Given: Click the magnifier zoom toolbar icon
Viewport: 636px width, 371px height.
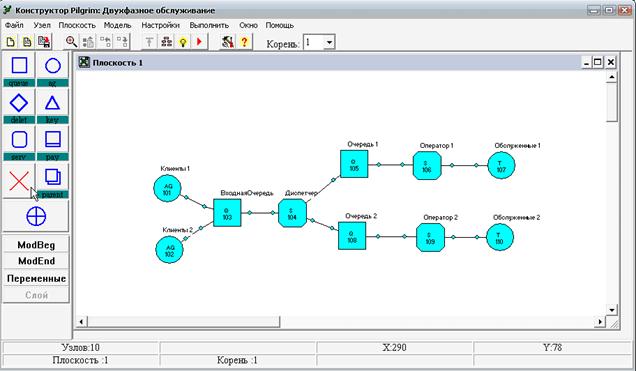Looking at the screenshot, I should (x=71, y=42).
